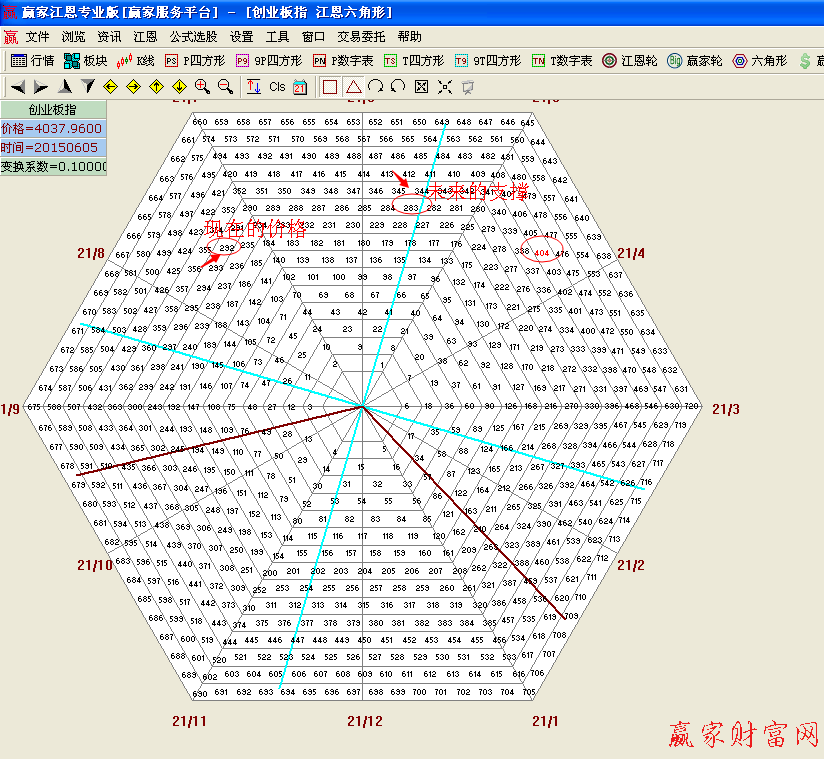Viewport: 824px width, 759px height.
Task: Select the red triangle shape tool
Action: (x=353, y=87)
